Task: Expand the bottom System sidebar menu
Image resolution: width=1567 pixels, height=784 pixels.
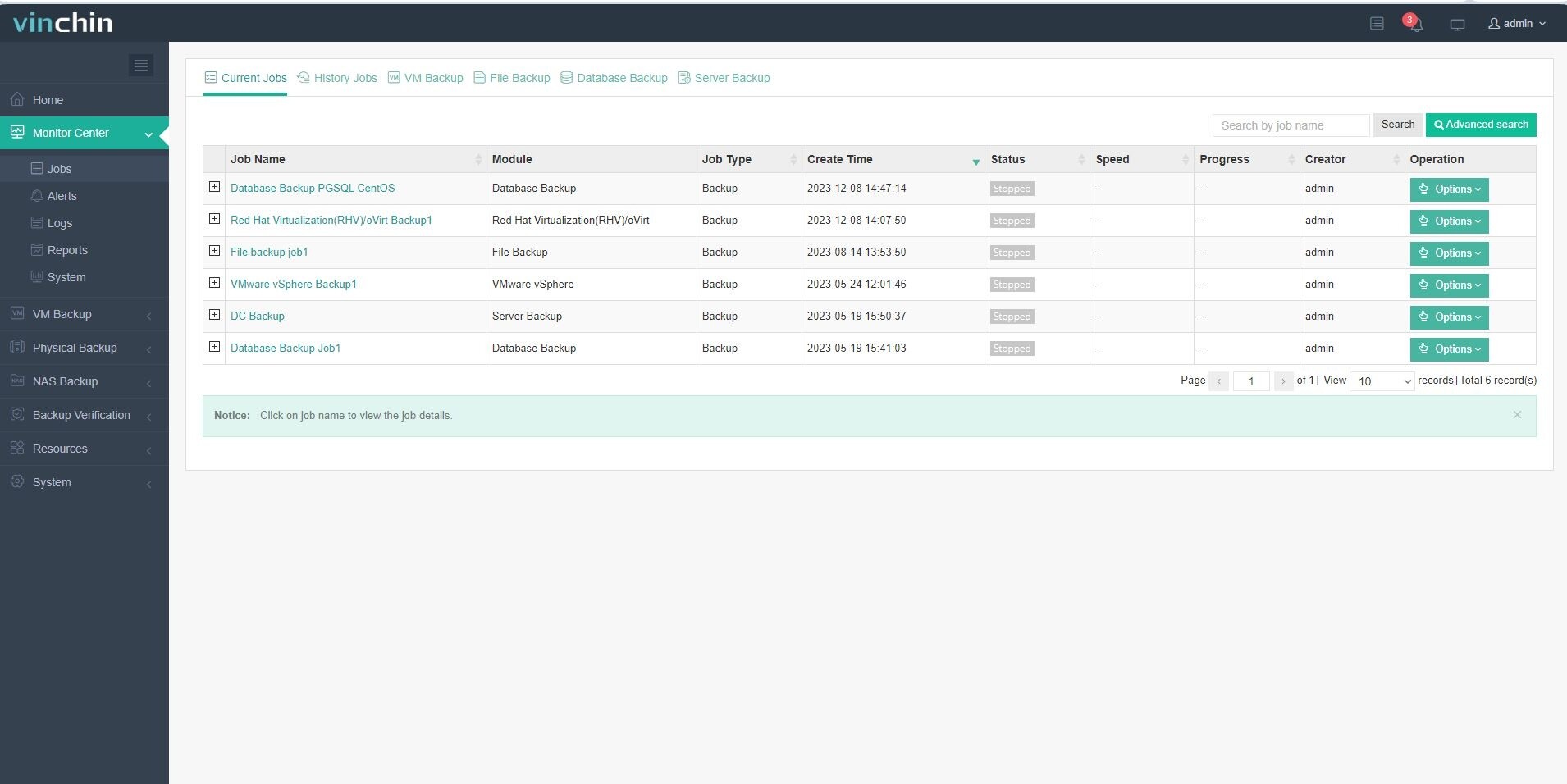Action: 85,482
